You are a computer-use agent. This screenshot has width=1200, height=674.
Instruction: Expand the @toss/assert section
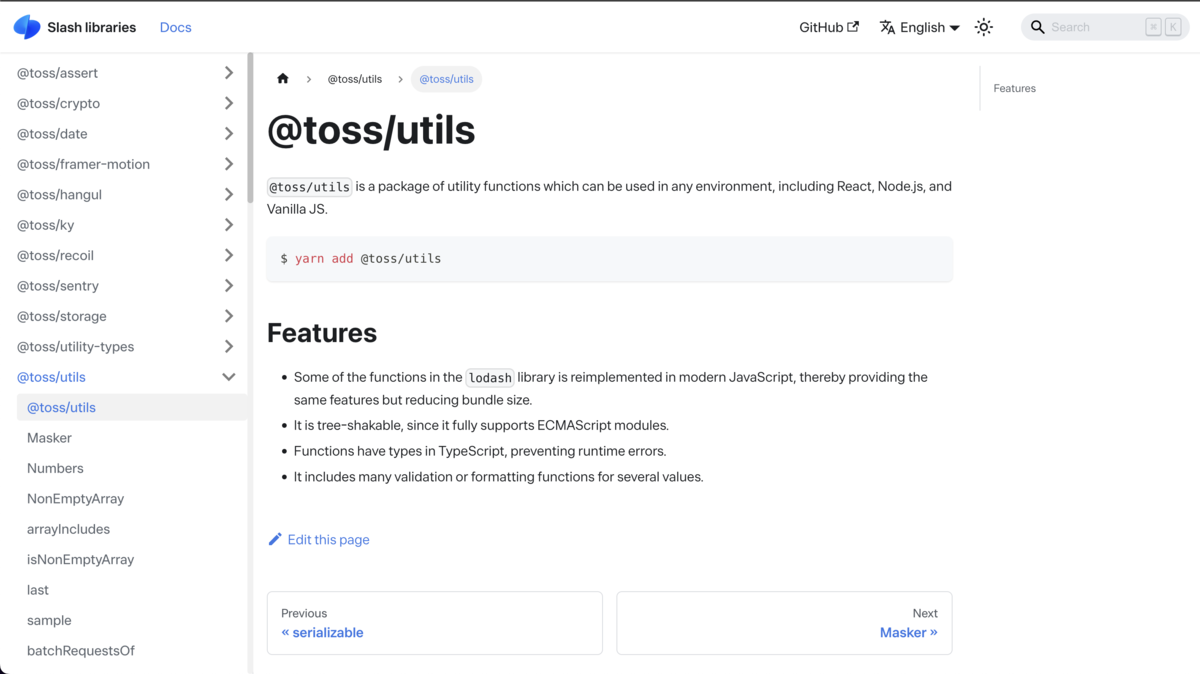[x=228, y=72]
